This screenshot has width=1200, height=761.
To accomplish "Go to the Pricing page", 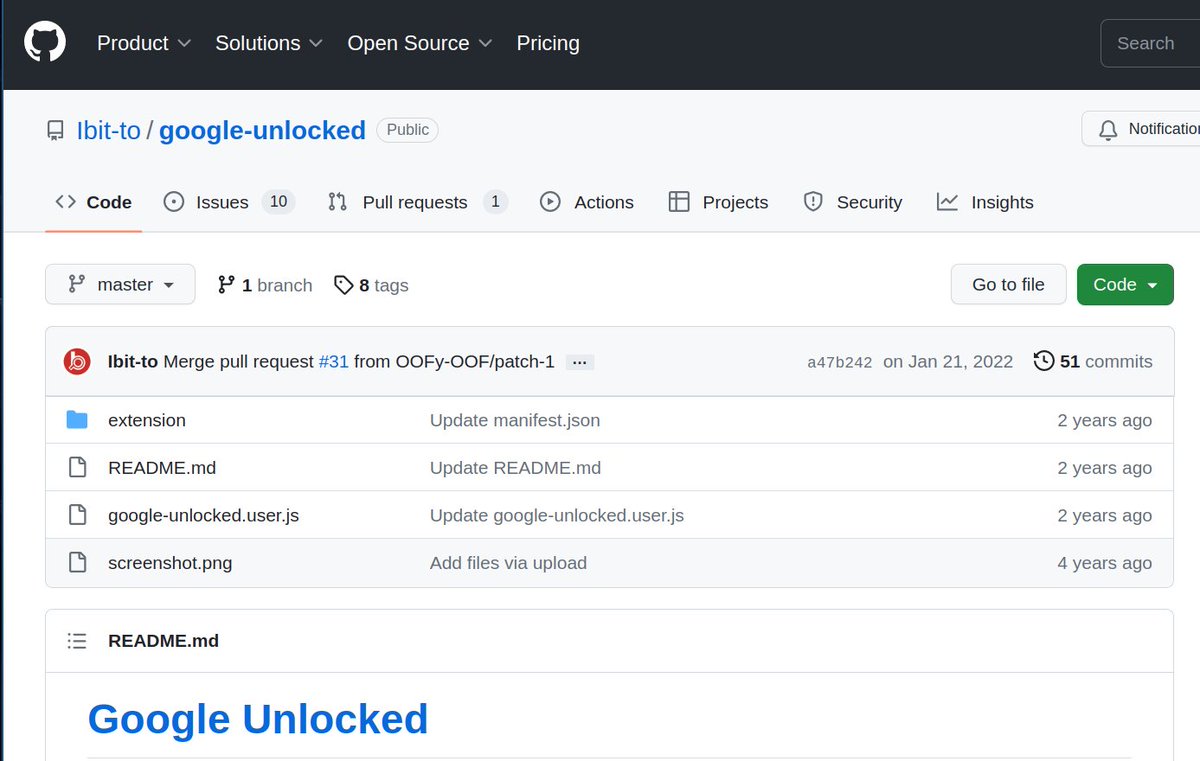I will (548, 43).
